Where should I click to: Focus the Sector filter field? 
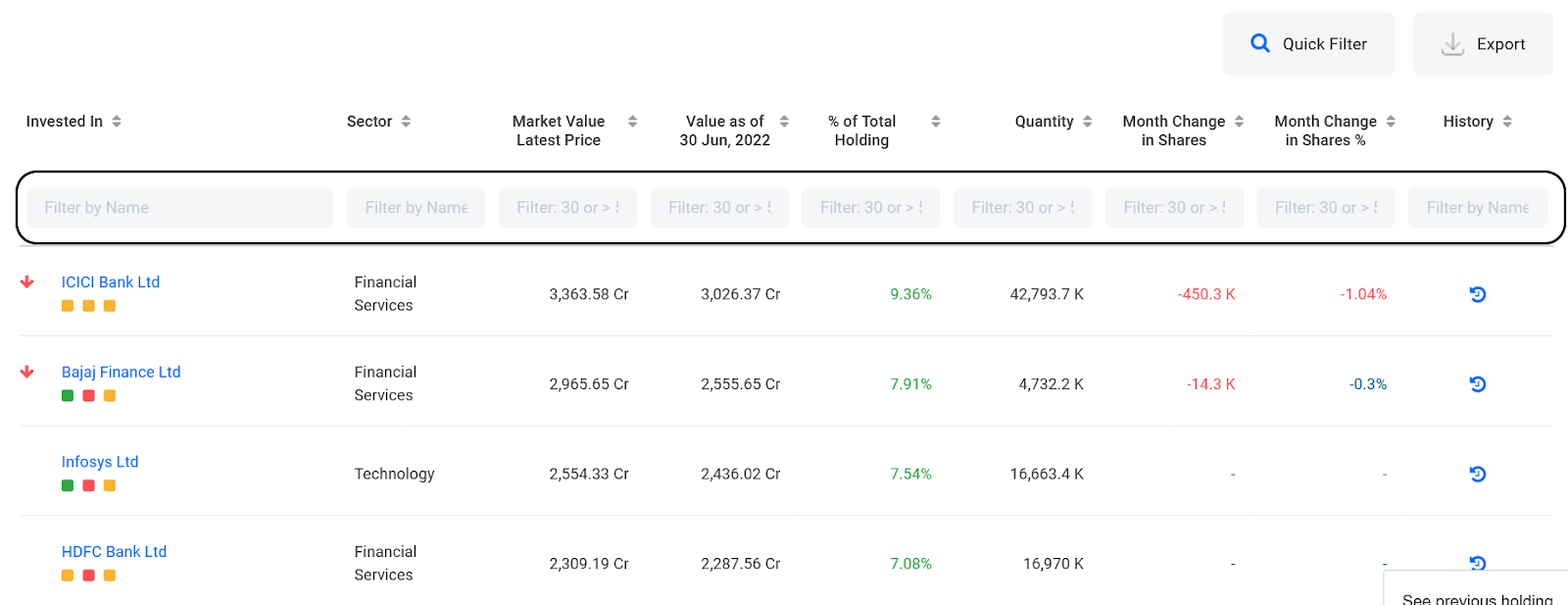point(416,208)
